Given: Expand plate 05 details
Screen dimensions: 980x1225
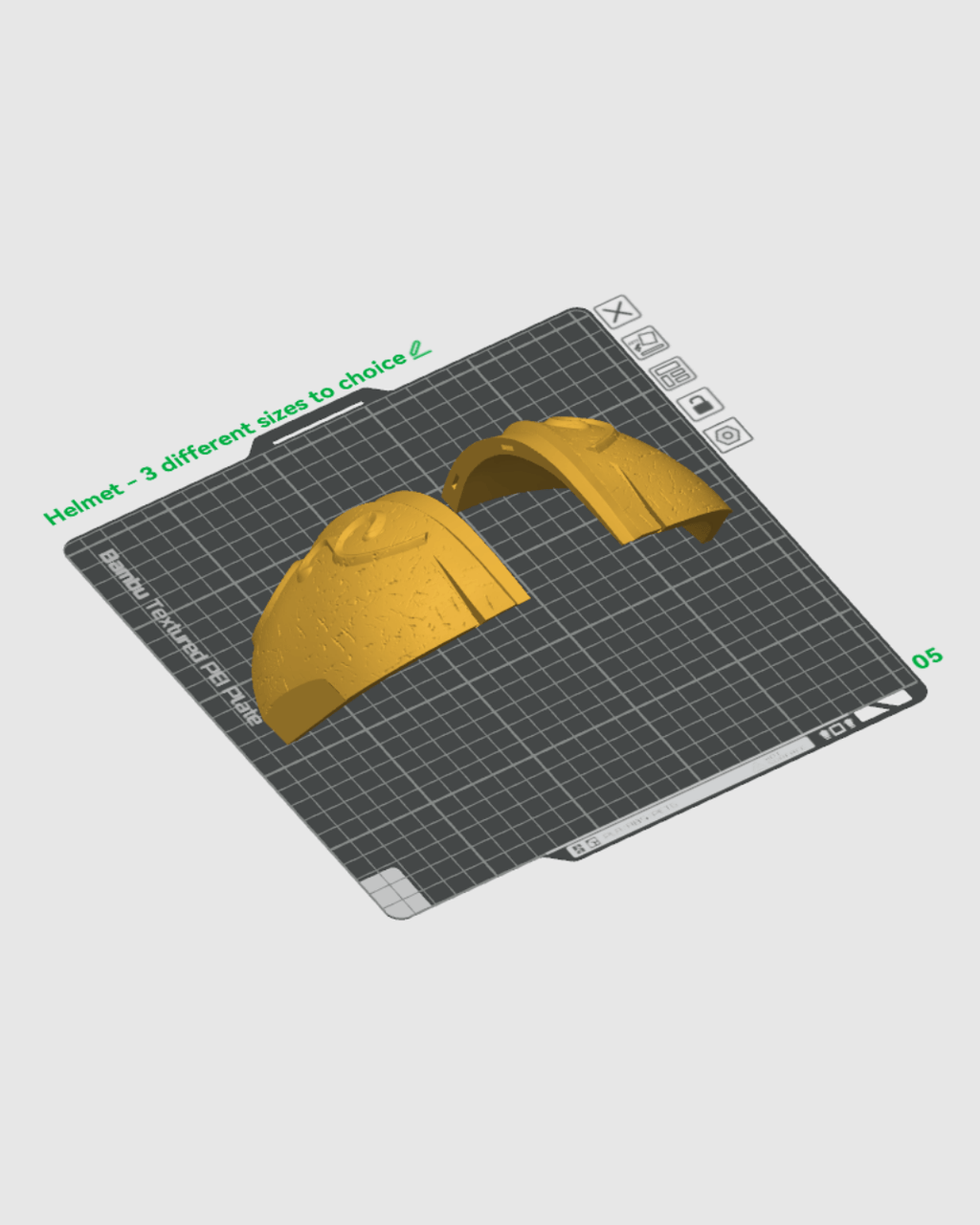Looking at the screenshot, I should (x=926, y=658).
